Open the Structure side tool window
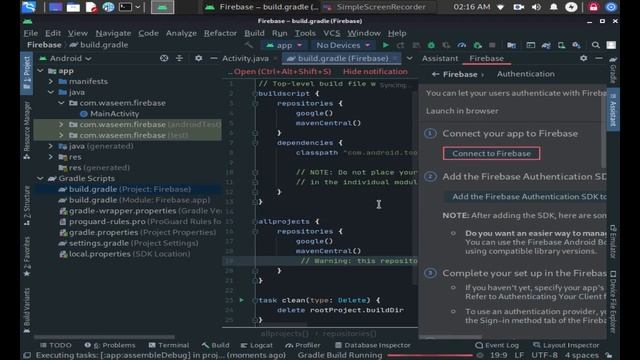 [x=27, y=206]
